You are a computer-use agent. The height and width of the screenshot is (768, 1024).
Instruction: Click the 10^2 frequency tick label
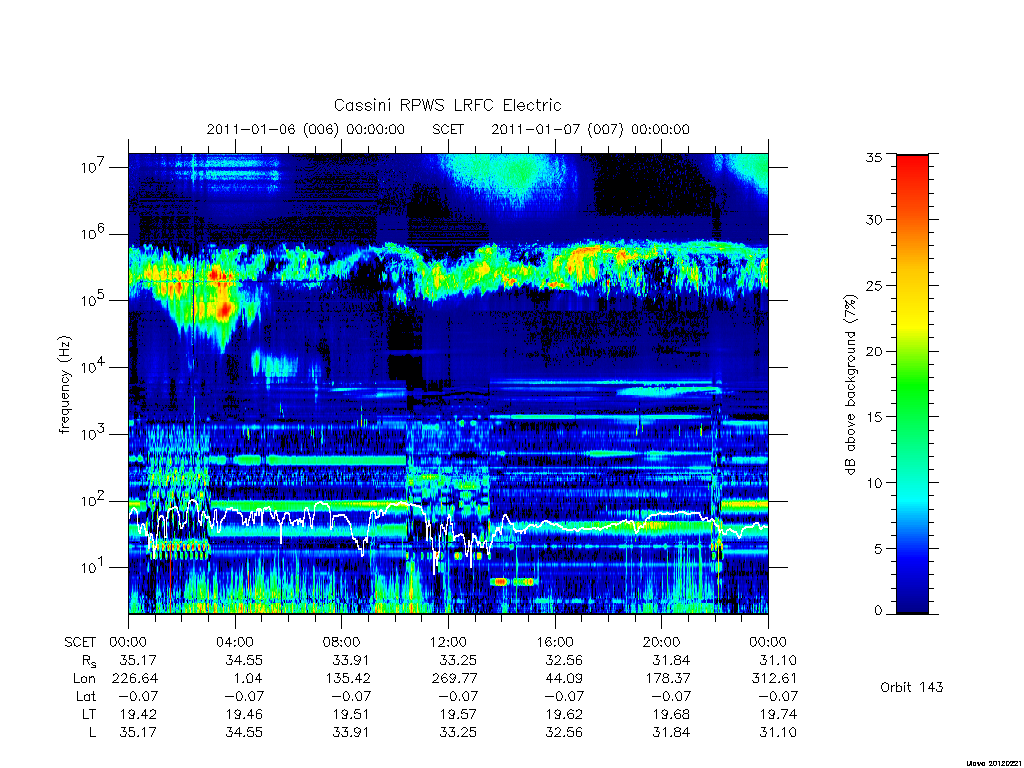[x=93, y=500]
